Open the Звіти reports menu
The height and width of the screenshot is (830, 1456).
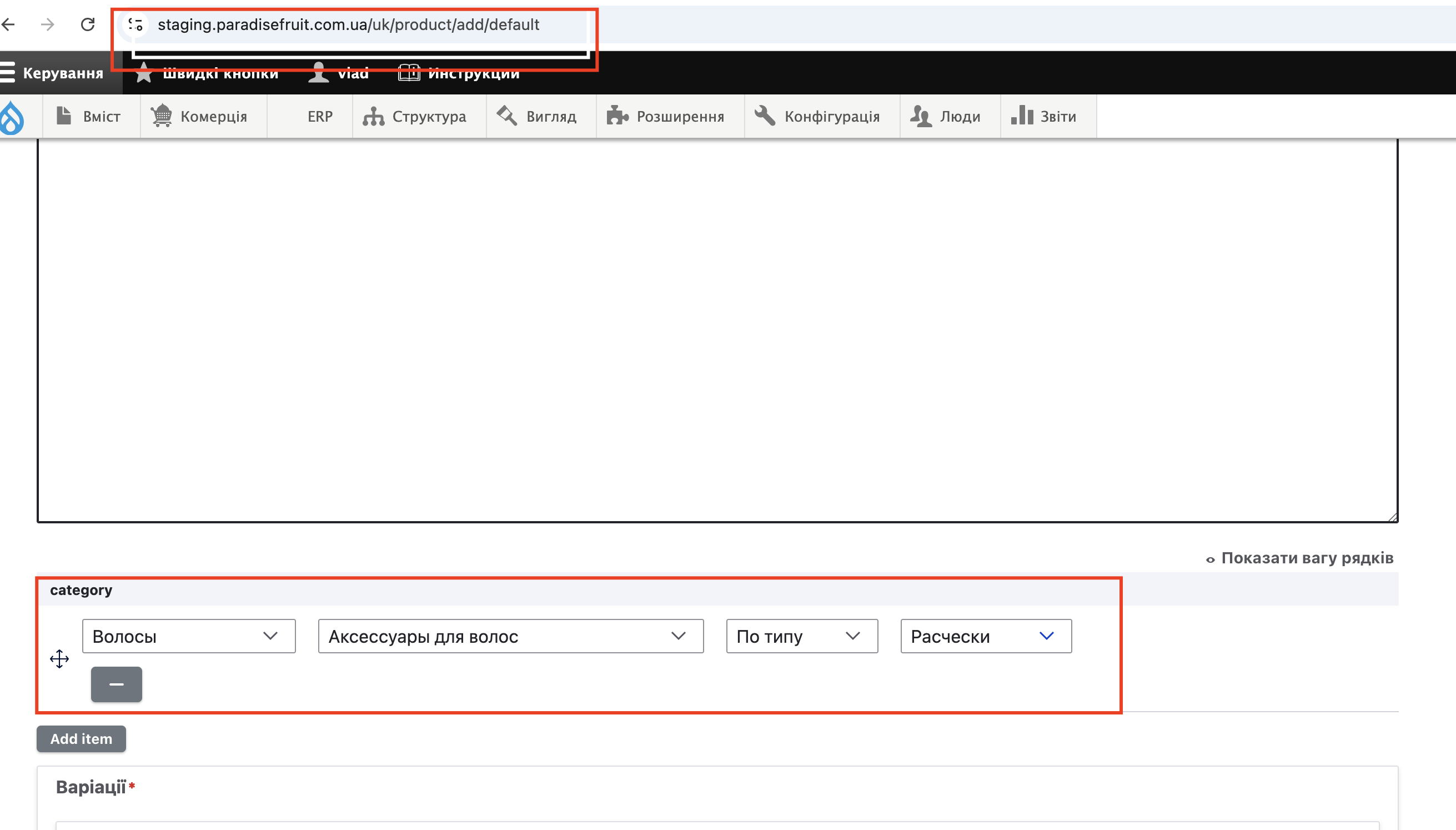pos(1045,116)
